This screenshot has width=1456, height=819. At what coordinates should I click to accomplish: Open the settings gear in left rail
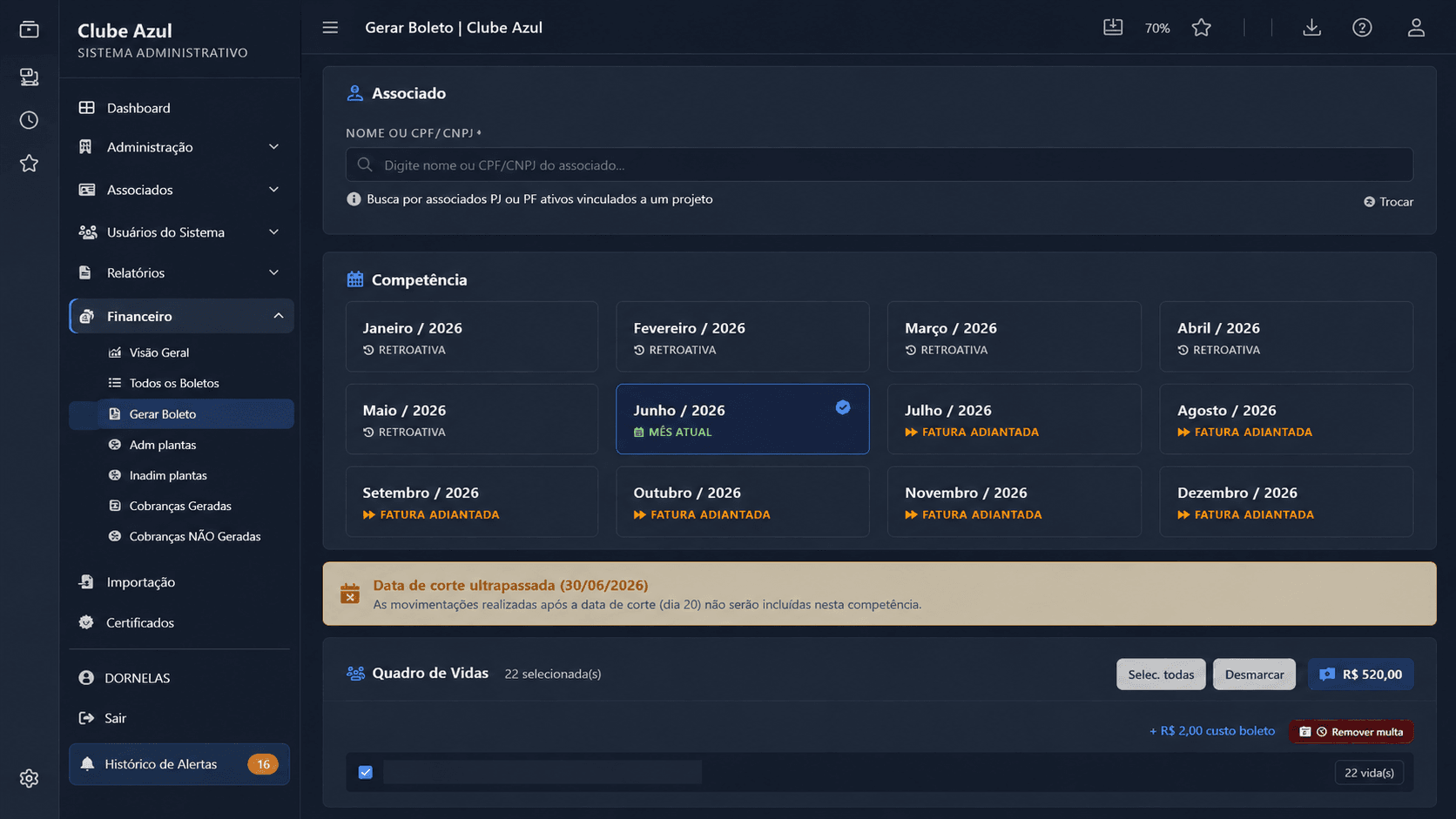coord(30,778)
